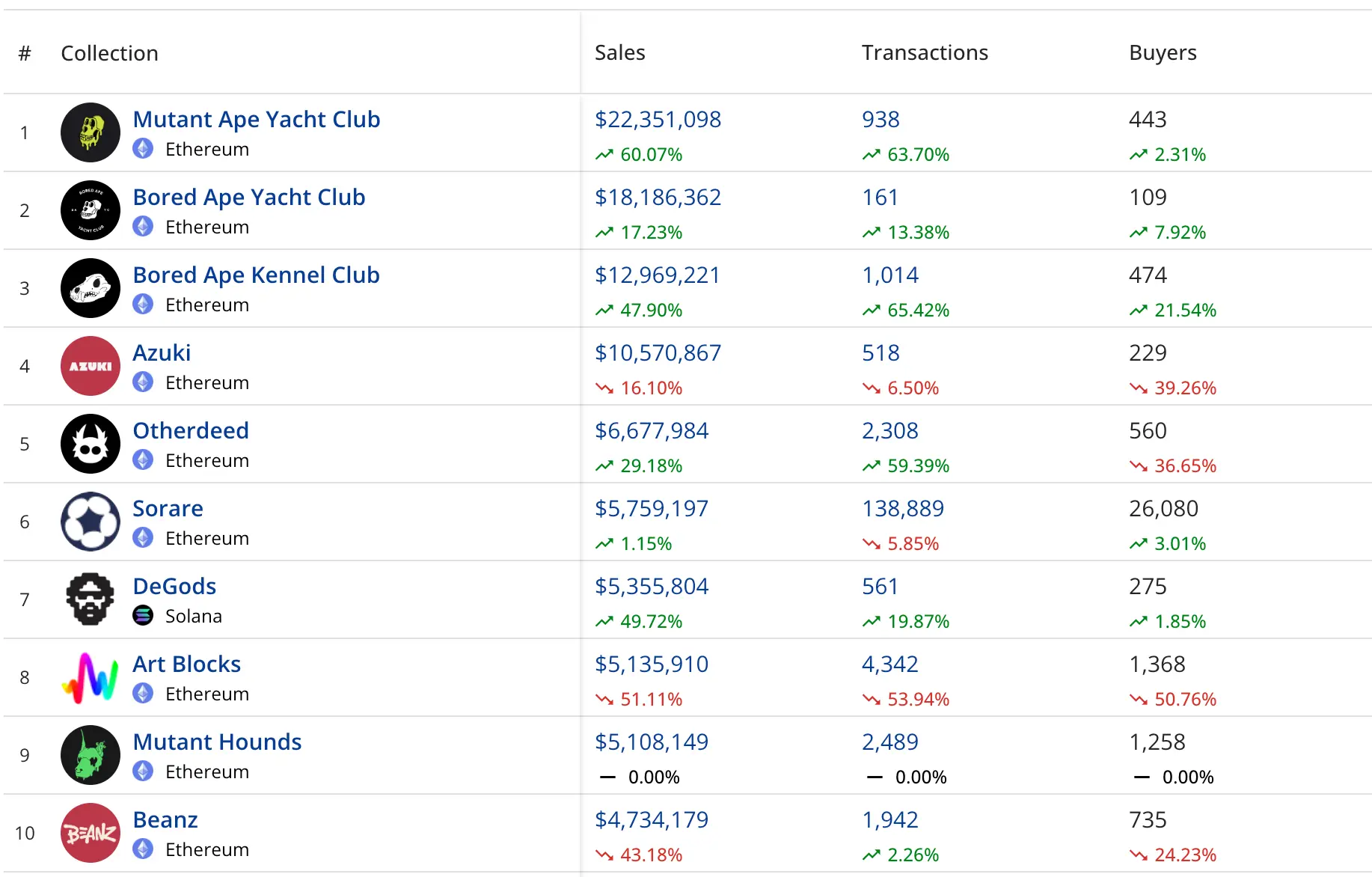The height and width of the screenshot is (877, 1372).
Task: Click the down-trend arrow beside 51.11% sales
Action: (604, 700)
